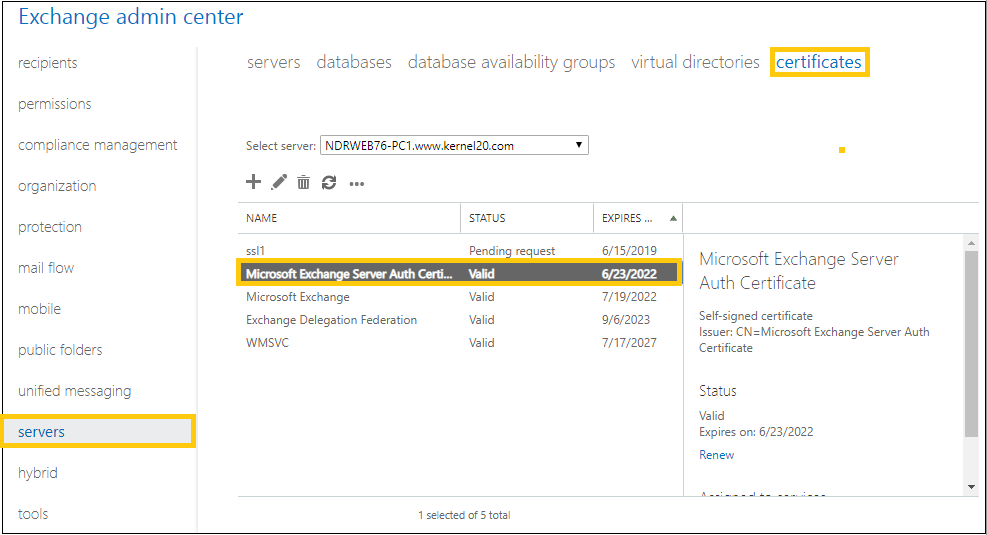Image resolution: width=987 pixels, height=535 pixels.
Task: Click the Pending request status cell
Action: pyautogui.click(x=512, y=251)
